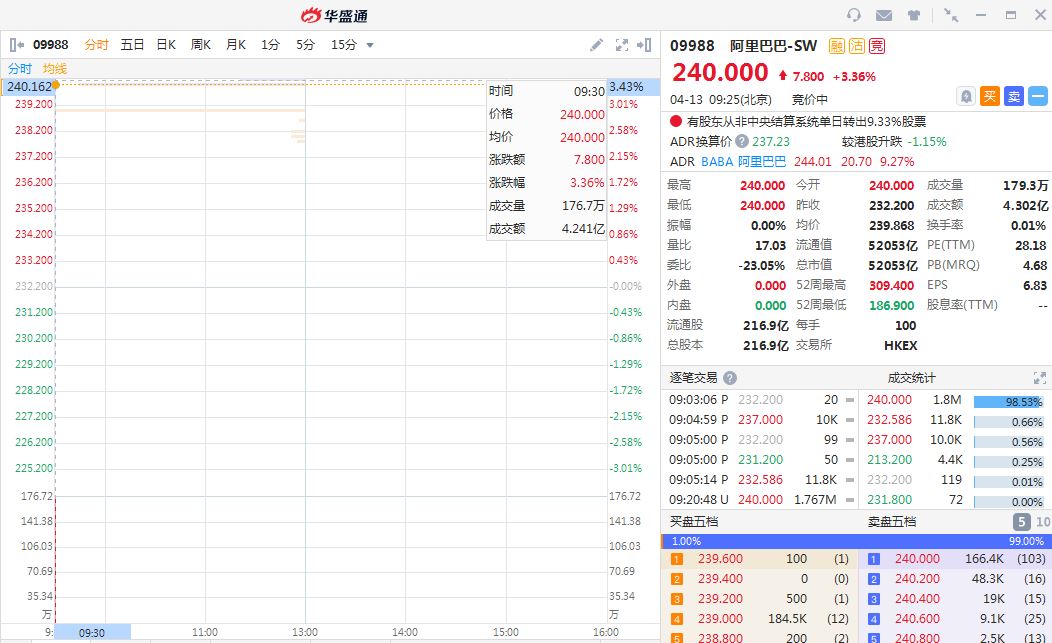Switch to 日K chart tab
This screenshot has height=643, width=1052.
[166, 45]
